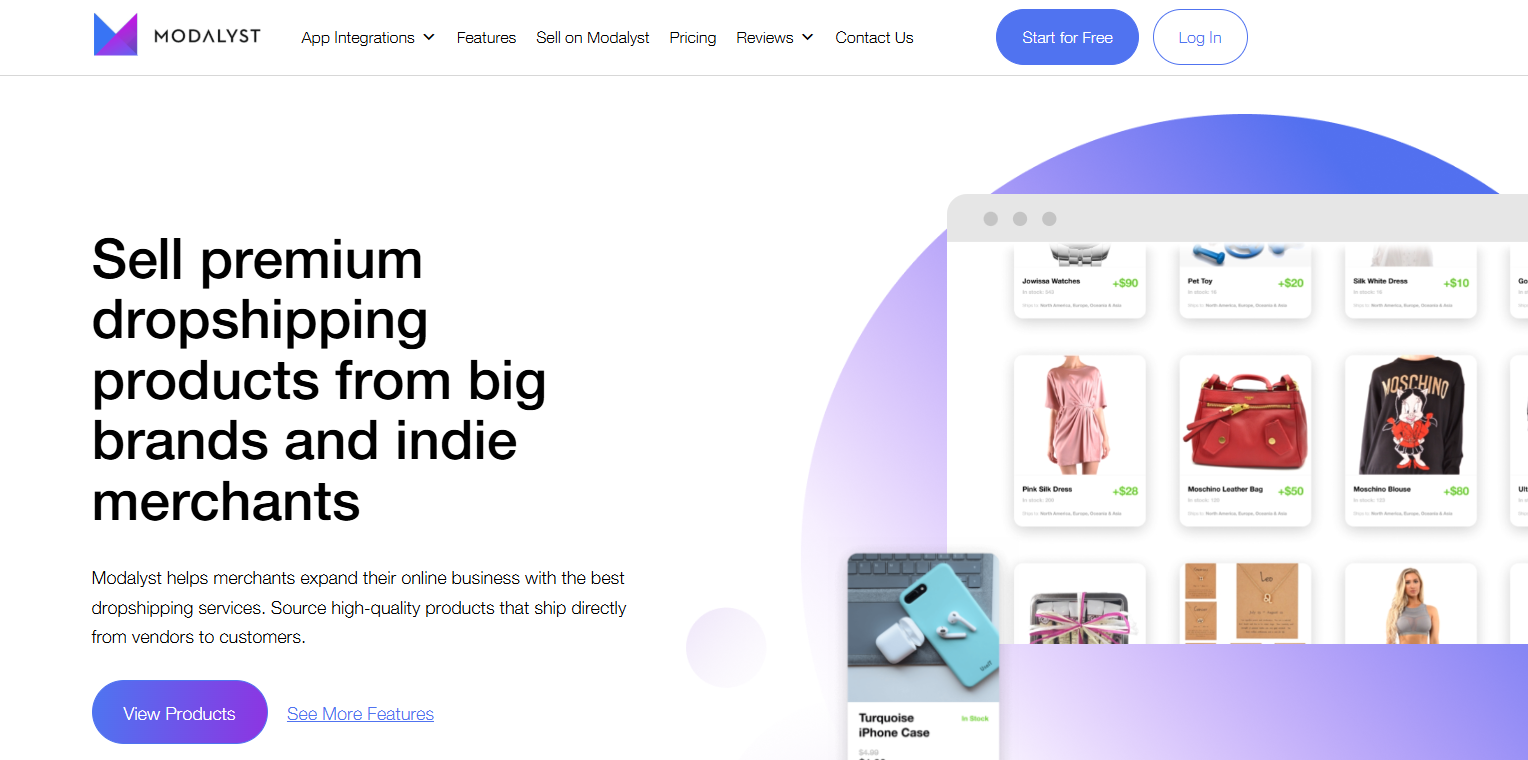Expand the App Integrations chevron
The width and height of the screenshot is (1528, 760).
tap(429, 37)
